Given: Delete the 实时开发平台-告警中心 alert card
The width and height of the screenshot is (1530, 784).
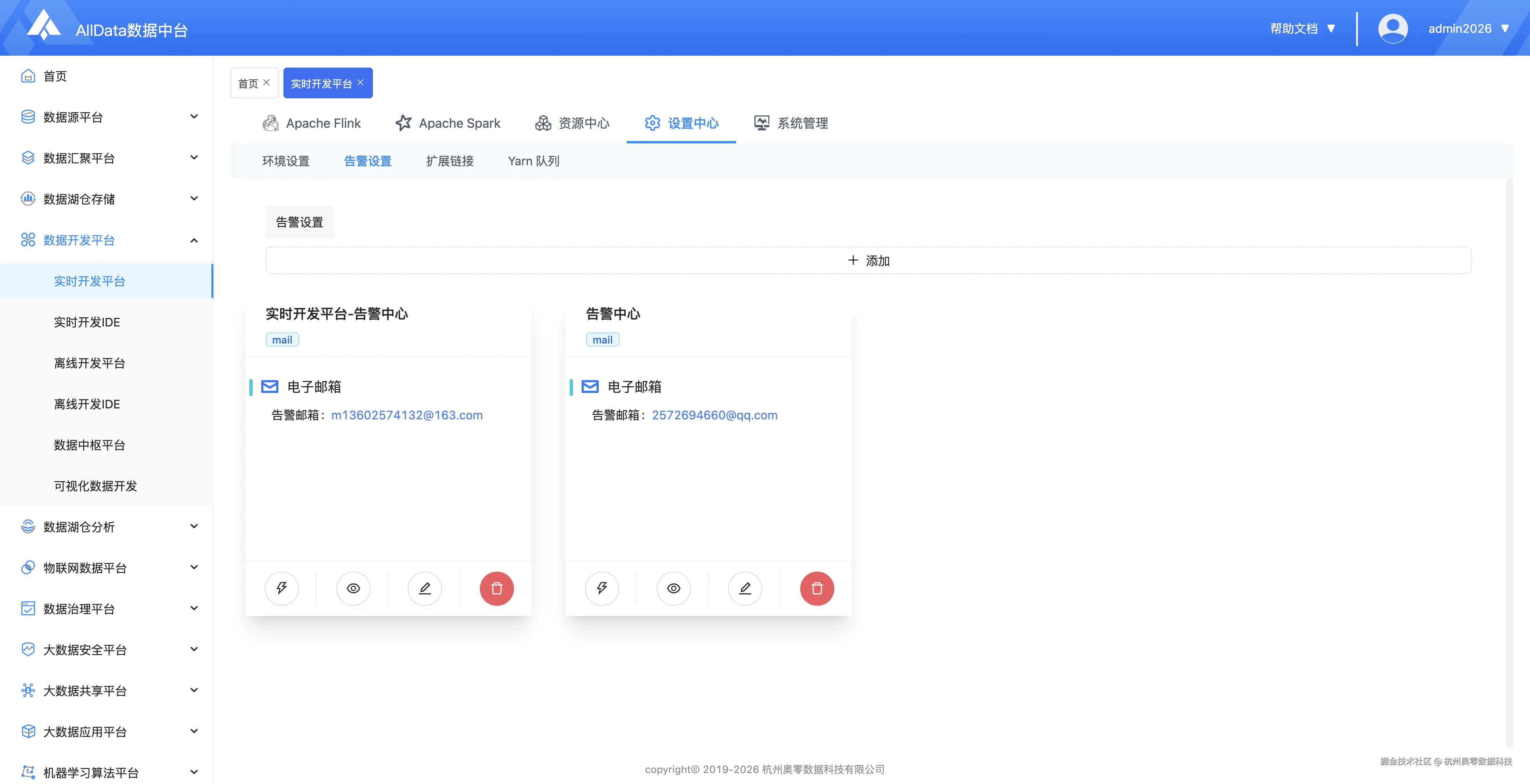Looking at the screenshot, I should tap(497, 588).
